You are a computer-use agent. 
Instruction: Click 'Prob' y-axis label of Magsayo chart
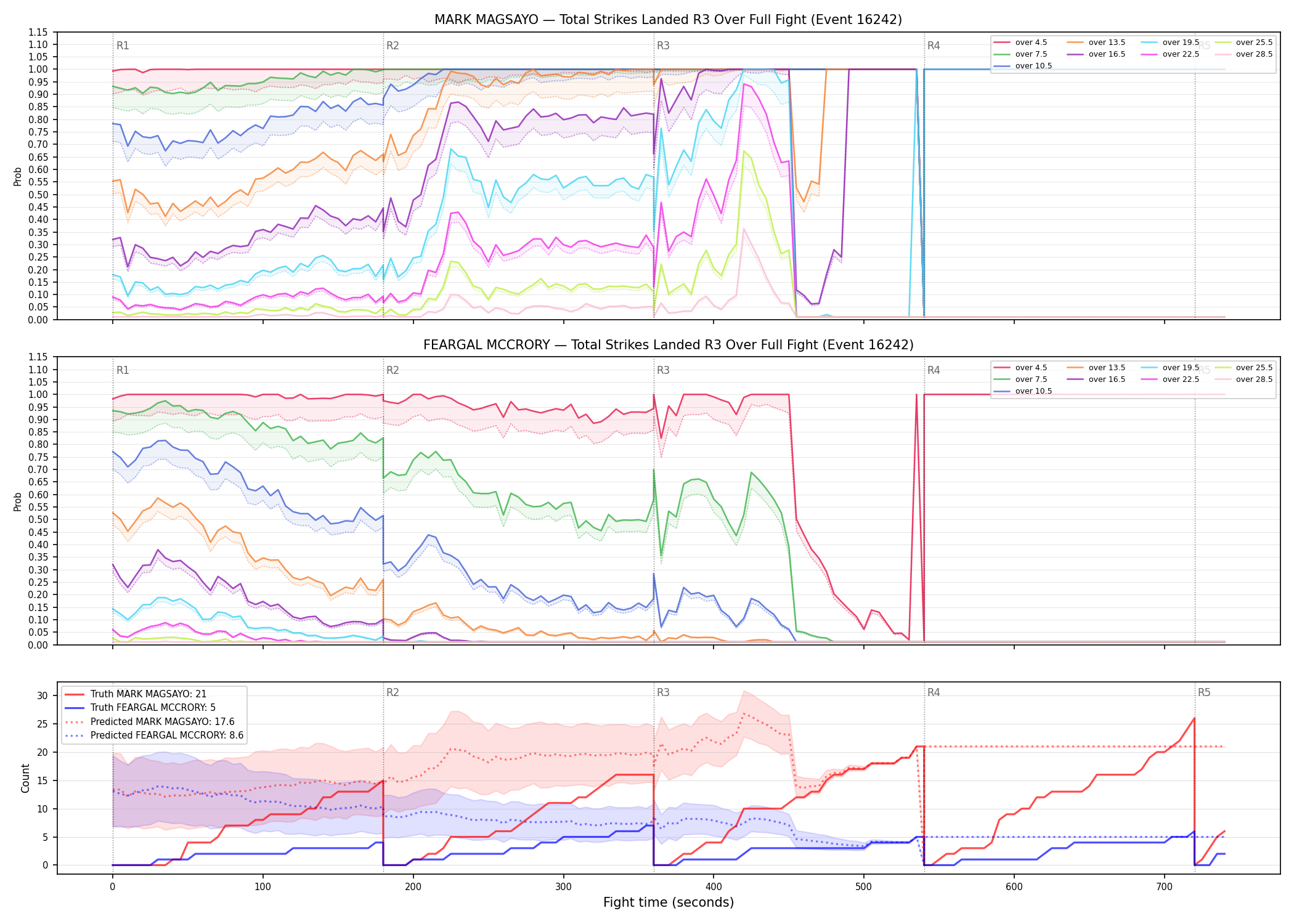click(18, 177)
